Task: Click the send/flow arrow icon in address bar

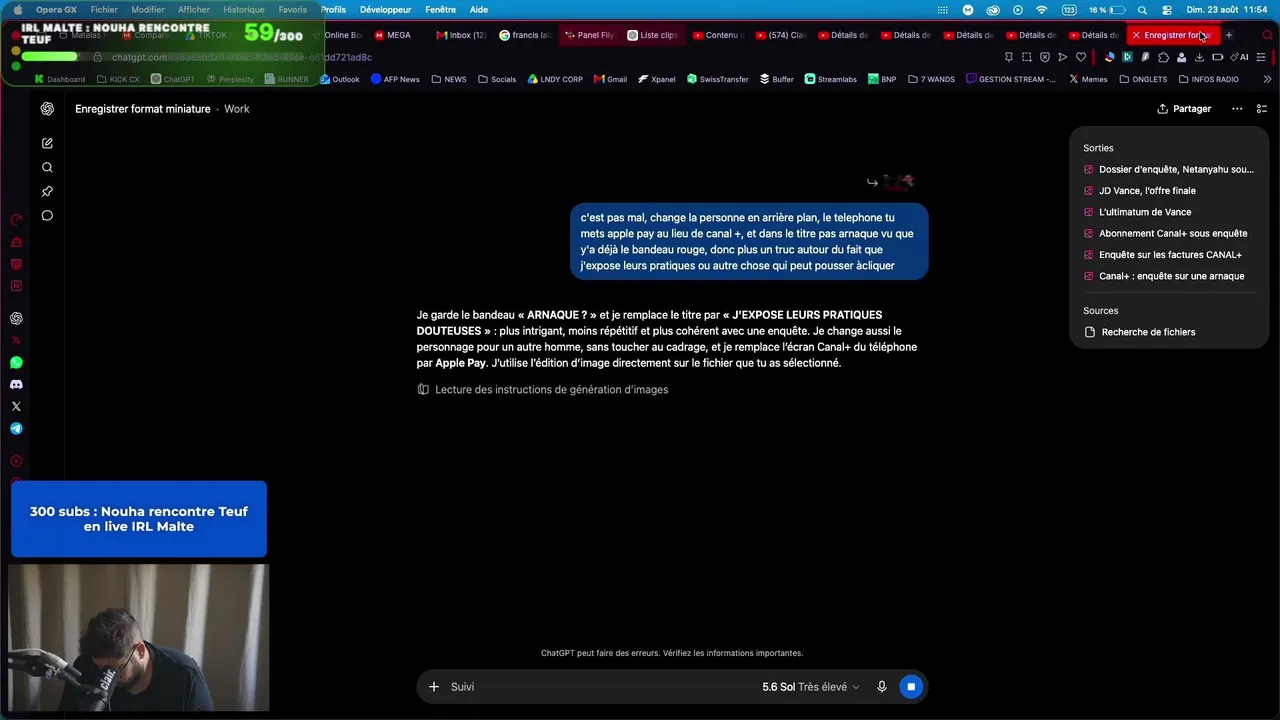Action: point(1063,58)
